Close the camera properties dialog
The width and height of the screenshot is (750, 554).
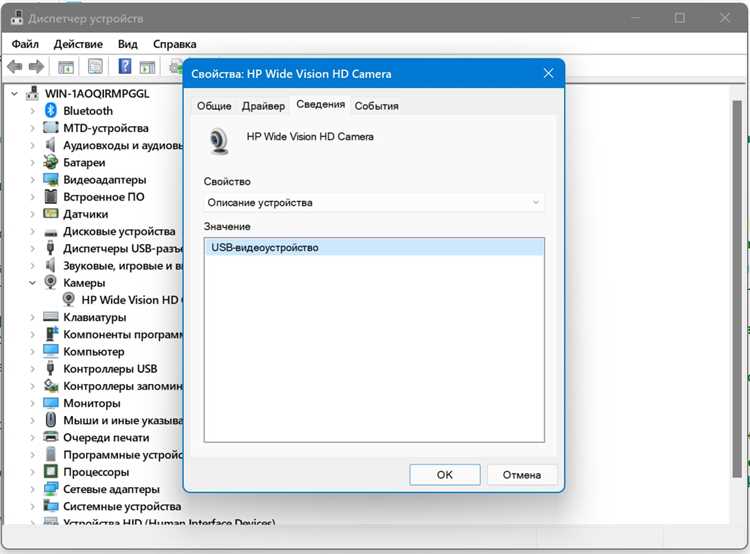[548, 73]
